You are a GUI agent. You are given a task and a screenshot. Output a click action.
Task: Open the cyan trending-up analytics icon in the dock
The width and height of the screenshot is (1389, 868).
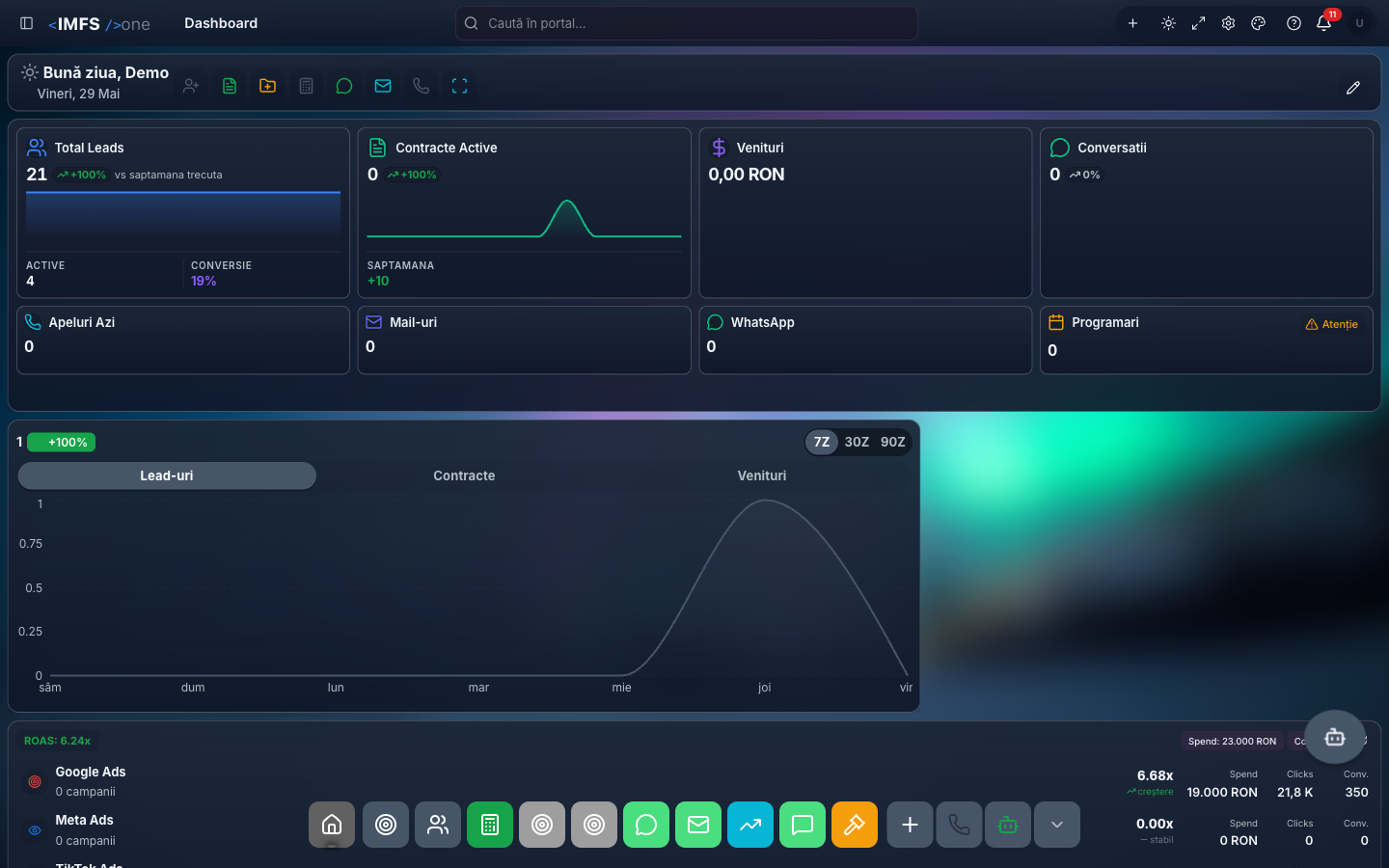click(x=750, y=825)
